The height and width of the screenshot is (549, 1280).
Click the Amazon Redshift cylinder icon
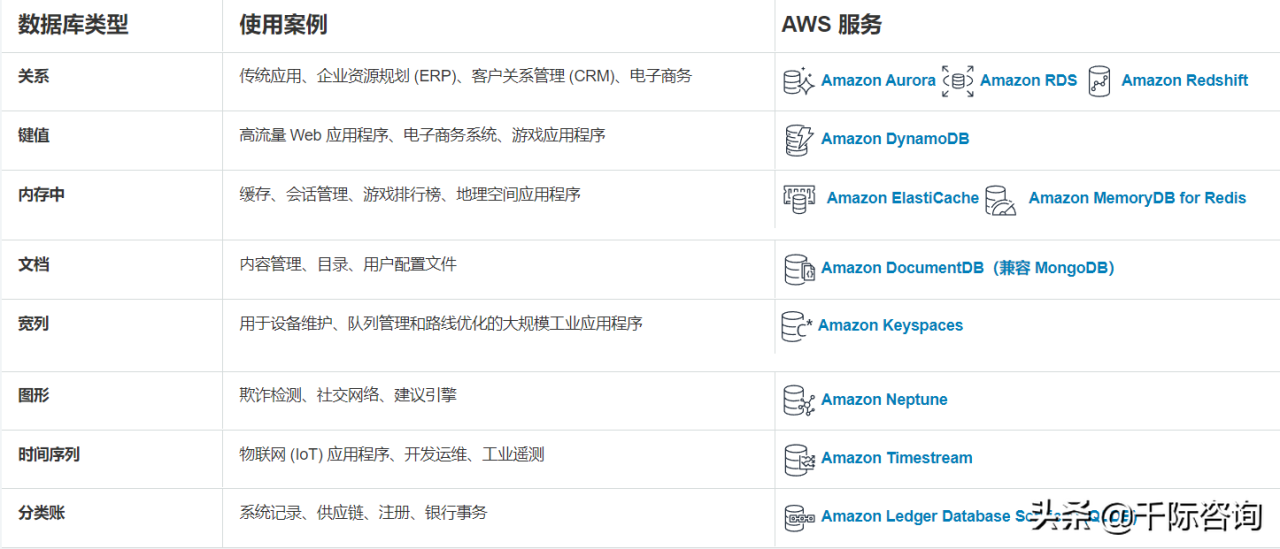[x=1099, y=81]
